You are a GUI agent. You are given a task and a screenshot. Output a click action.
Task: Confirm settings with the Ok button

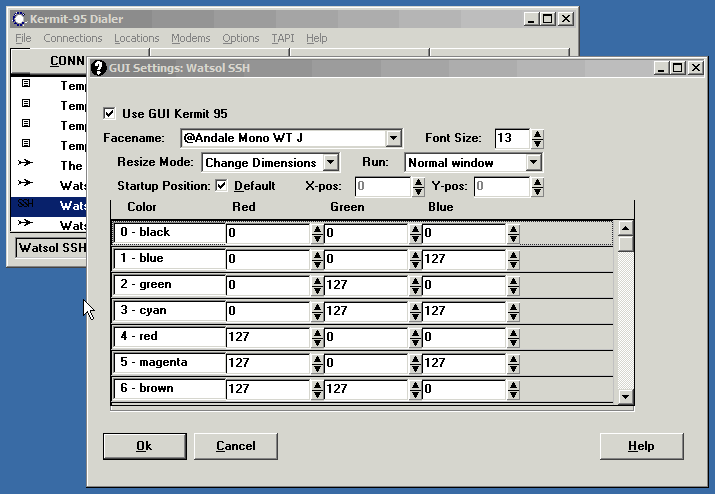click(145, 446)
